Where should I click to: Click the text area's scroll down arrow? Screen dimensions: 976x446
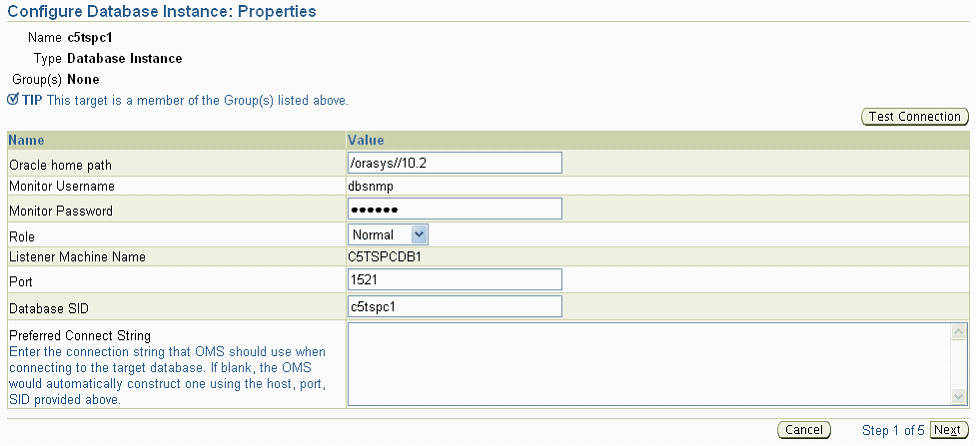point(959,397)
